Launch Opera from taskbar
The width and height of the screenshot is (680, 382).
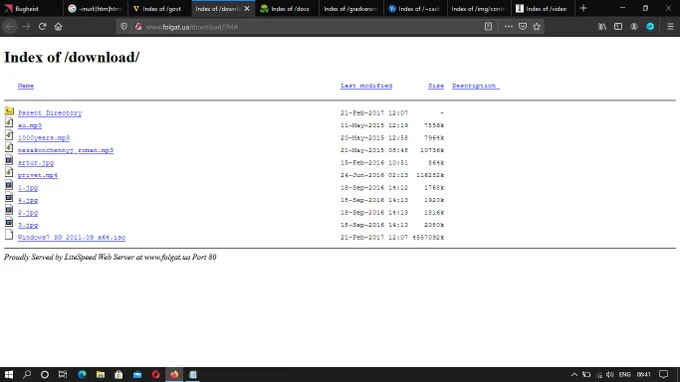point(156,374)
